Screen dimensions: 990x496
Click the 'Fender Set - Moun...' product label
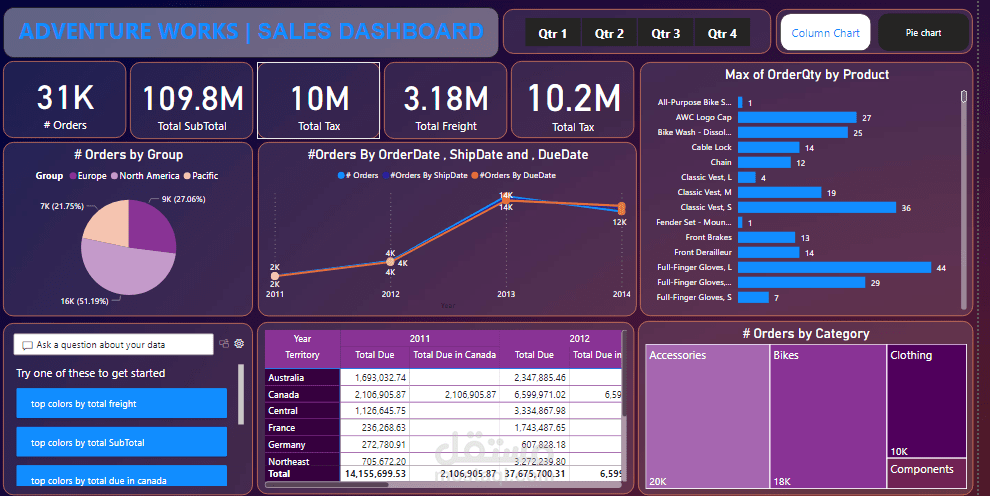695,222
